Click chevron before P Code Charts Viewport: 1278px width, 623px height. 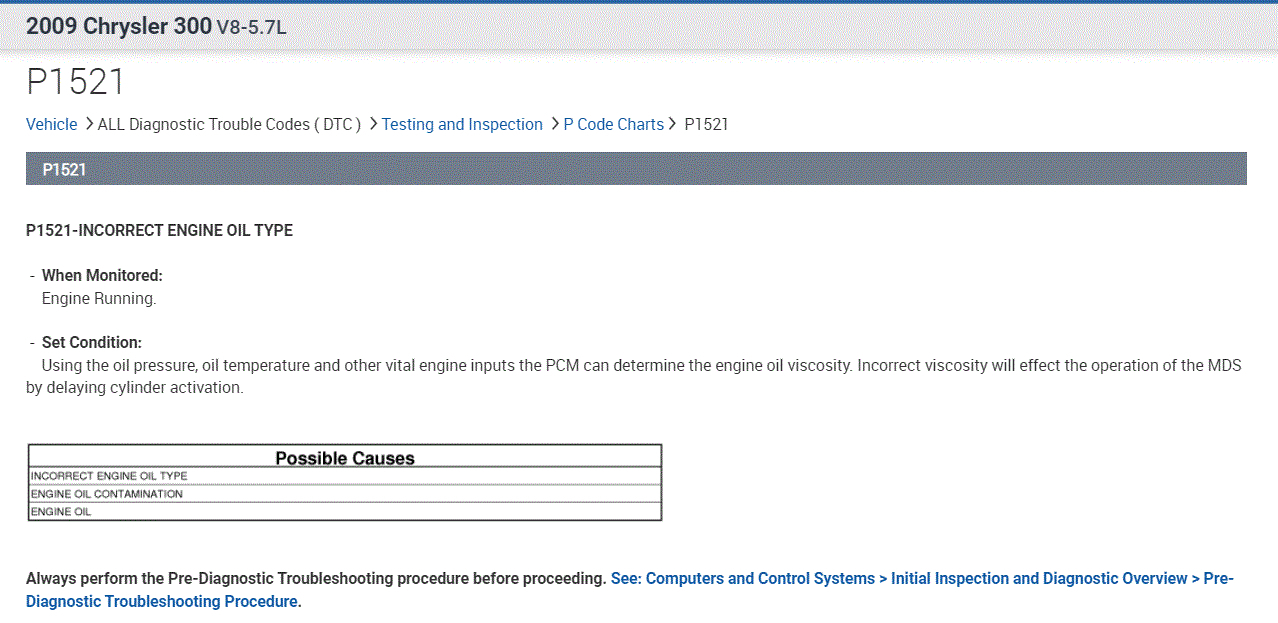point(555,124)
